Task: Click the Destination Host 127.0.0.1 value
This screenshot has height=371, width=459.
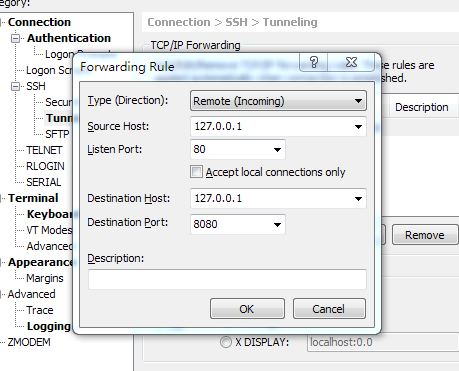Action: pos(218,198)
